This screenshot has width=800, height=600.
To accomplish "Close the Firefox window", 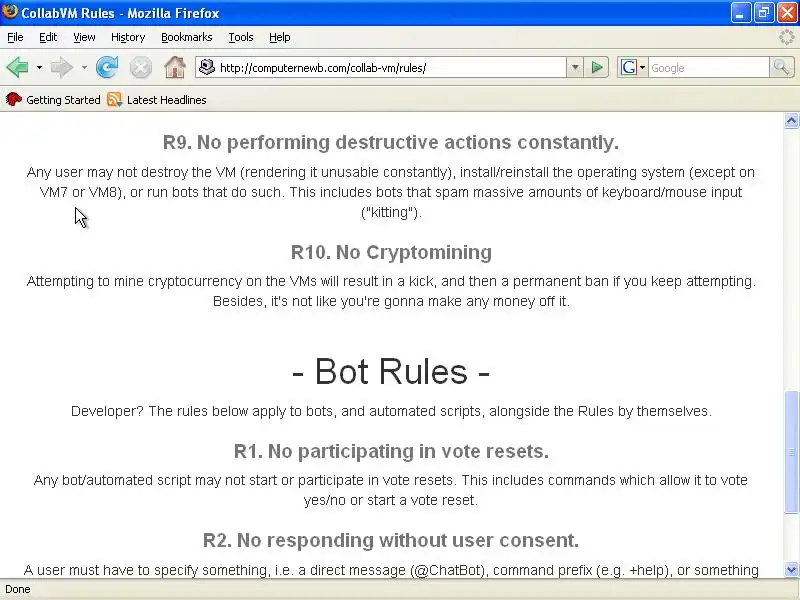I will coord(787,12).
